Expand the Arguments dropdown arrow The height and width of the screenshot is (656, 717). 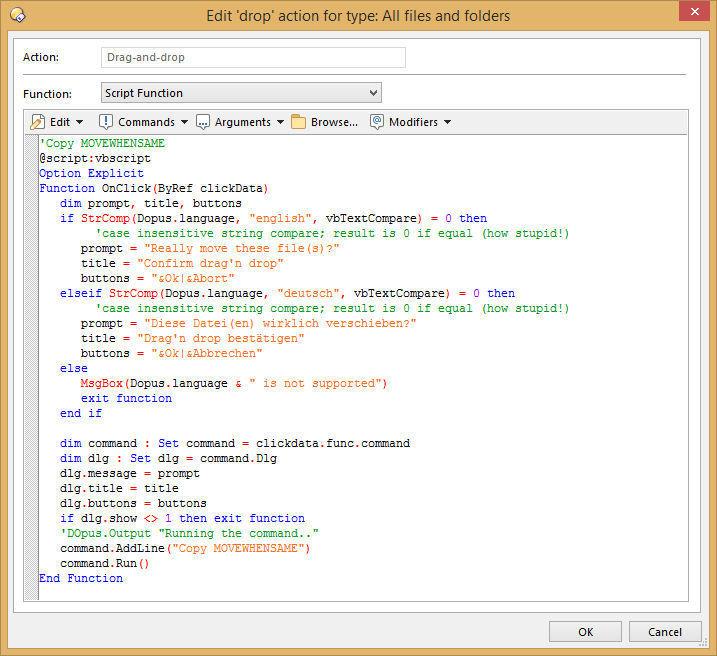(280, 122)
